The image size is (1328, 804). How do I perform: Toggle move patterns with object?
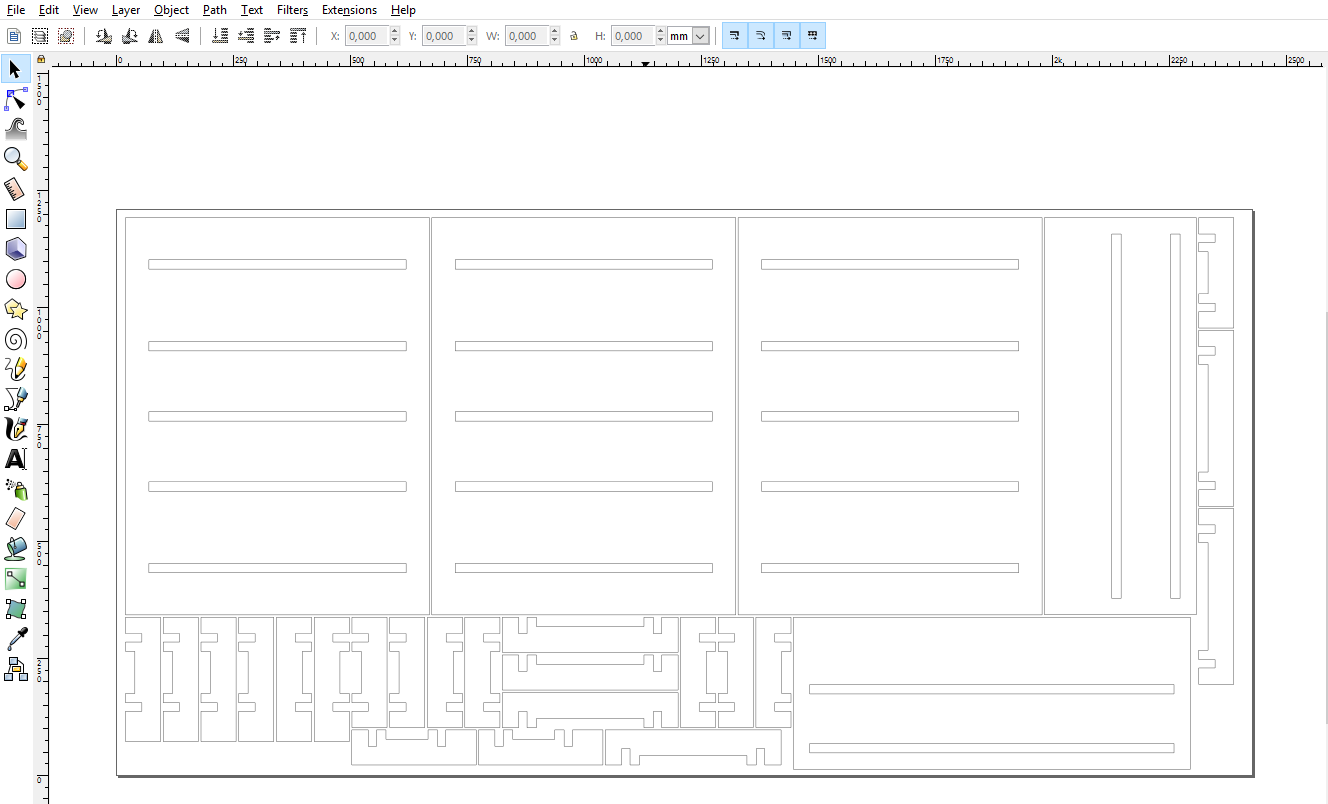coord(813,36)
